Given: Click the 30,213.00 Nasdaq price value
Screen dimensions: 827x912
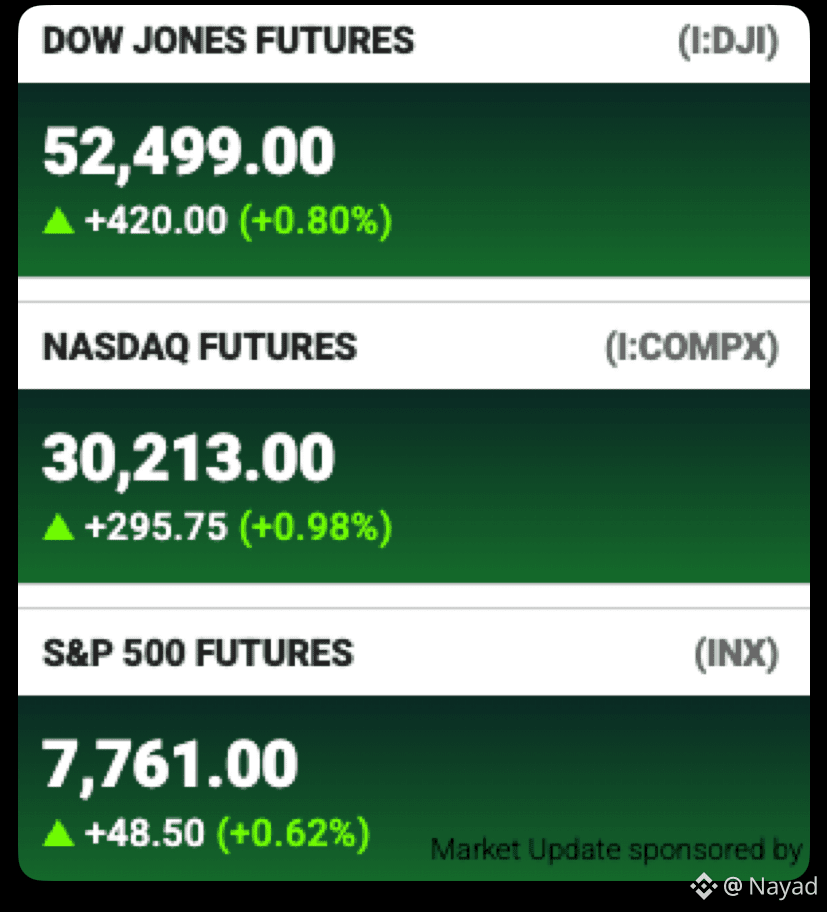Looking at the screenshot, I should tap(189, 459).
